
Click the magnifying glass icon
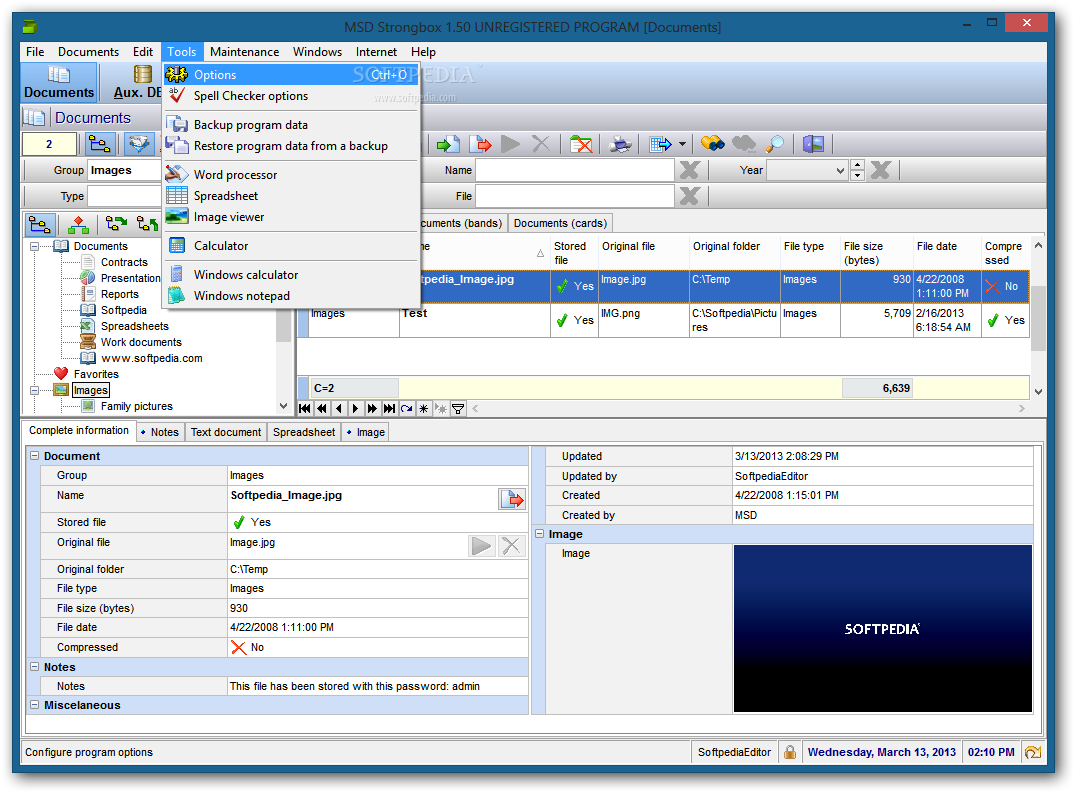[x=775, y=144]
